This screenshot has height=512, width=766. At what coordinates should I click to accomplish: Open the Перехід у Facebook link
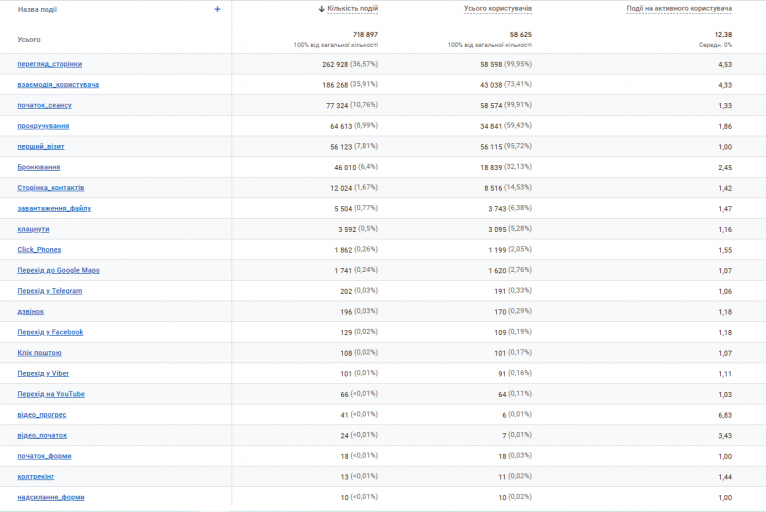50,332
